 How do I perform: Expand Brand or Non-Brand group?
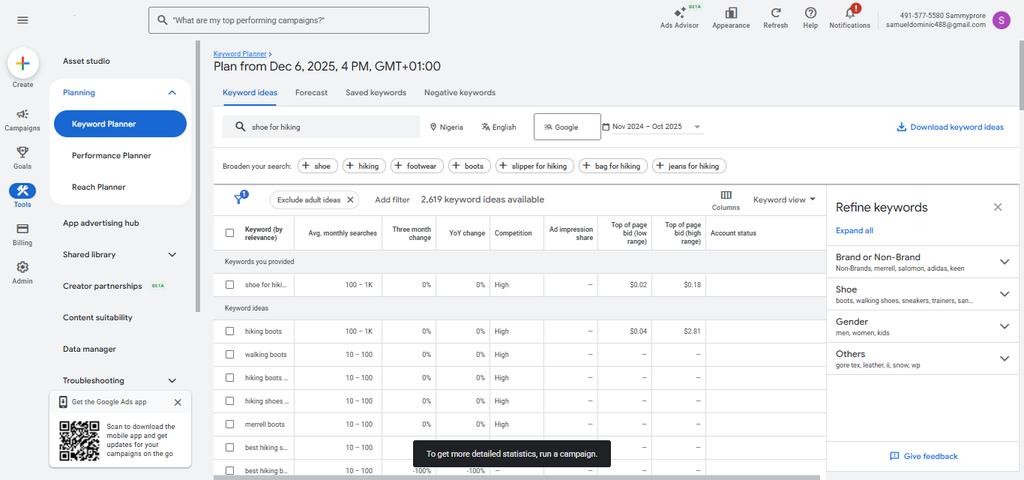[x=1004, y=262]
